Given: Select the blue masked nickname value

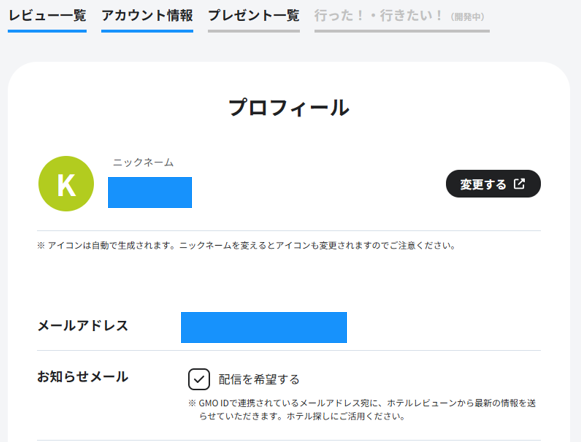Looking at the screenshot, I should pyautogui.click(x=150, y=192).
